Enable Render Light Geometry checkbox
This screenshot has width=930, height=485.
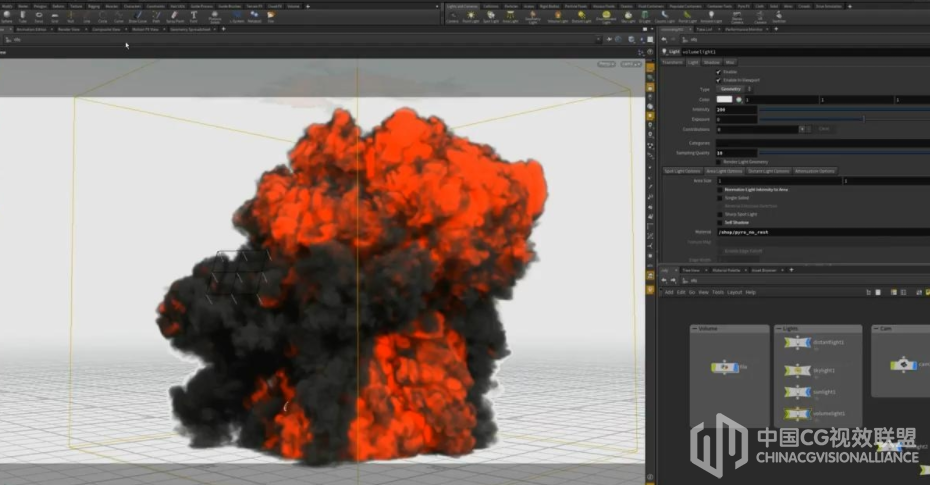click(x=719, y=162)
